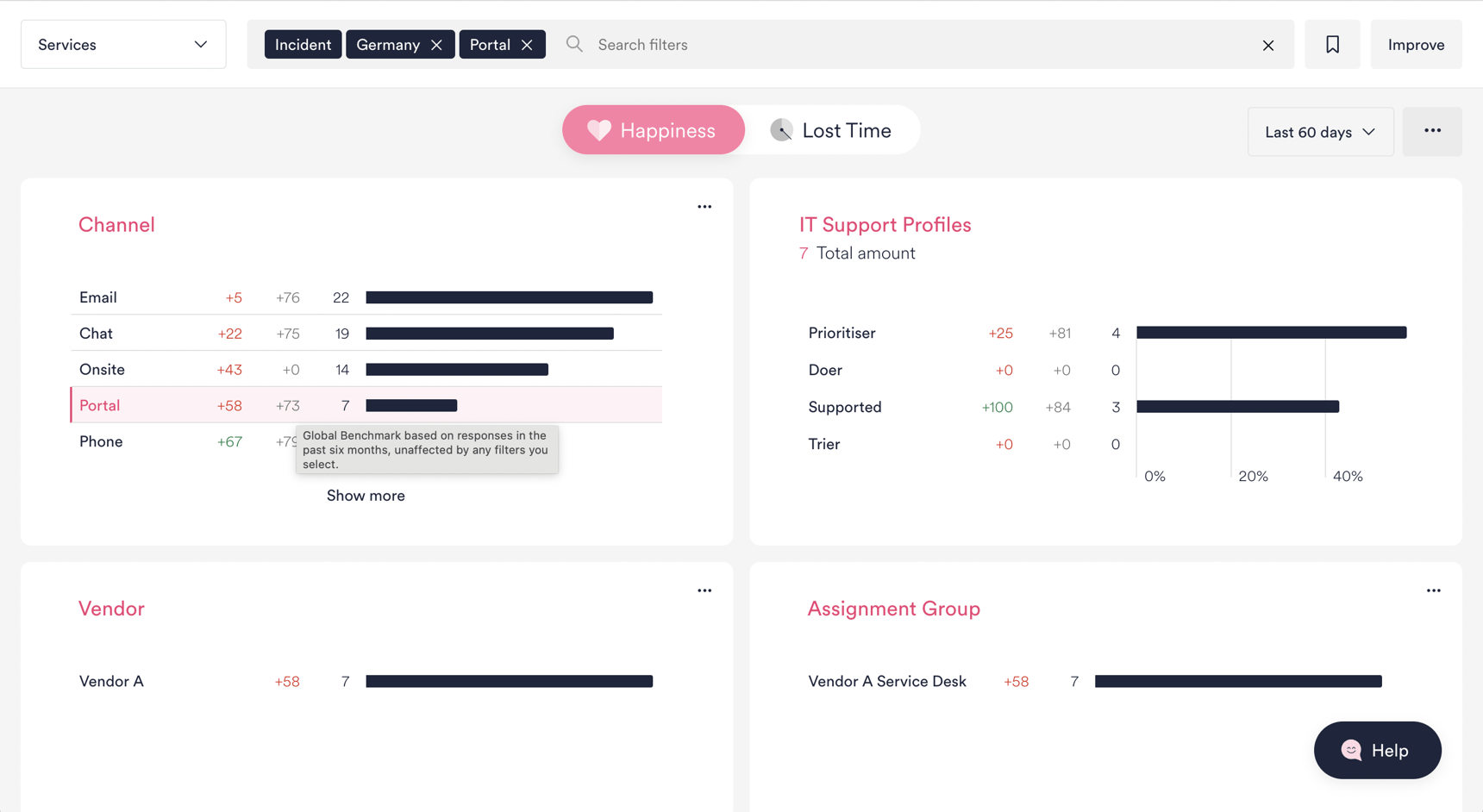Select the Incident filter chip
Image resolution: width=1483 pixels, height=812 pixels.
pos(303,44)
